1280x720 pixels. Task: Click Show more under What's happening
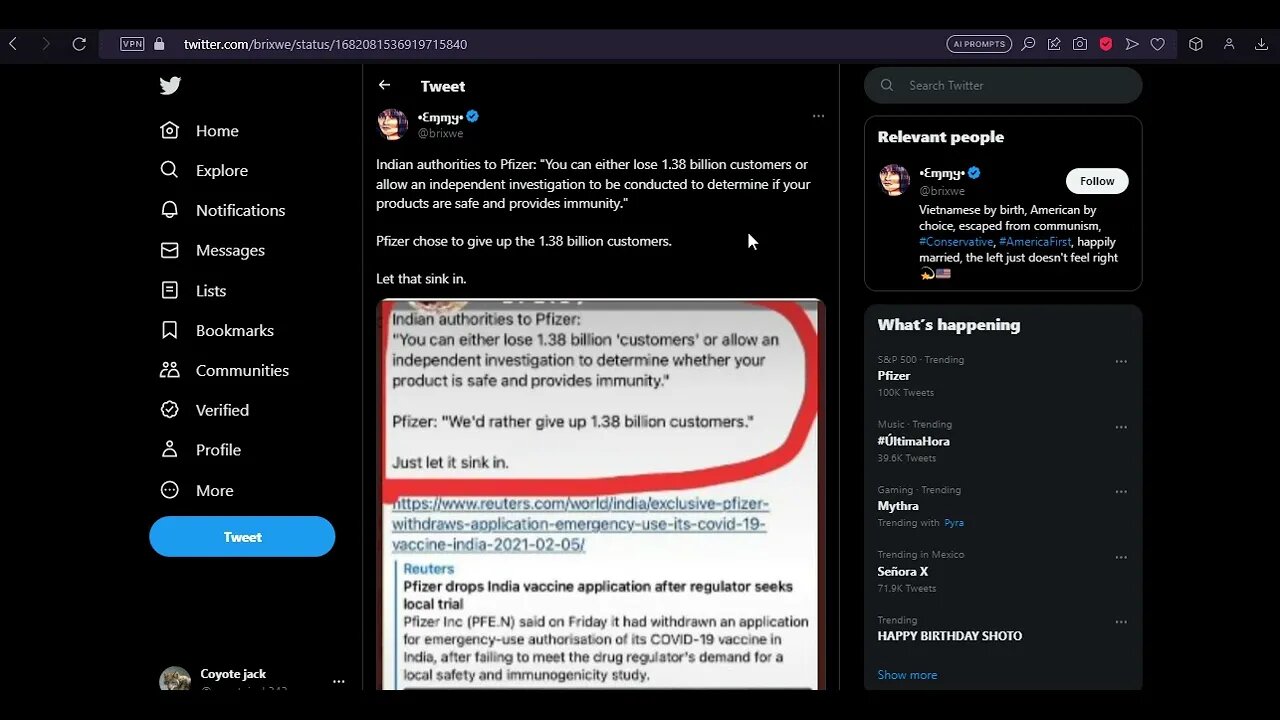(x=907, y=675)
